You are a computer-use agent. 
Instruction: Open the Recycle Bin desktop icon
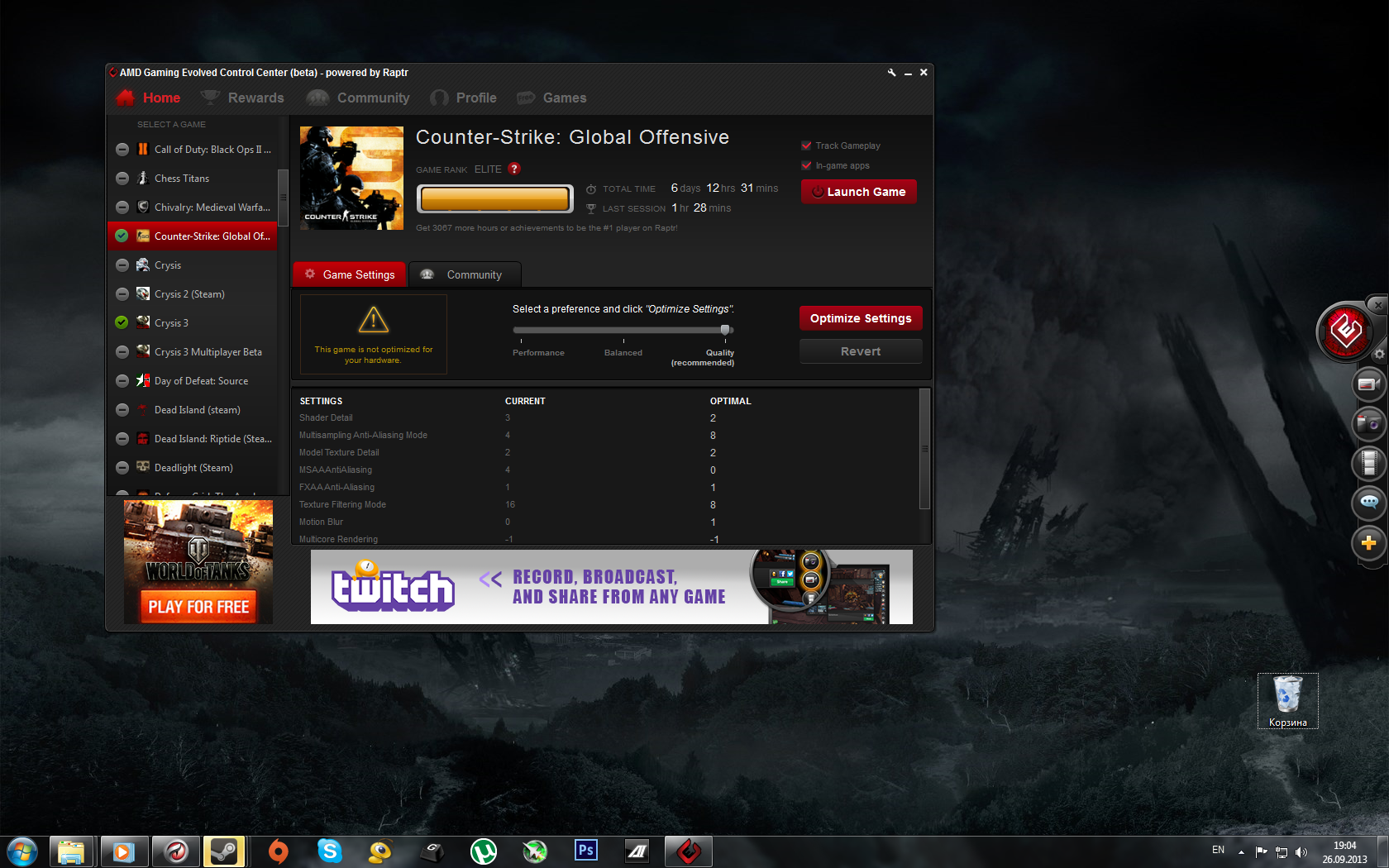click(1287, 701)
